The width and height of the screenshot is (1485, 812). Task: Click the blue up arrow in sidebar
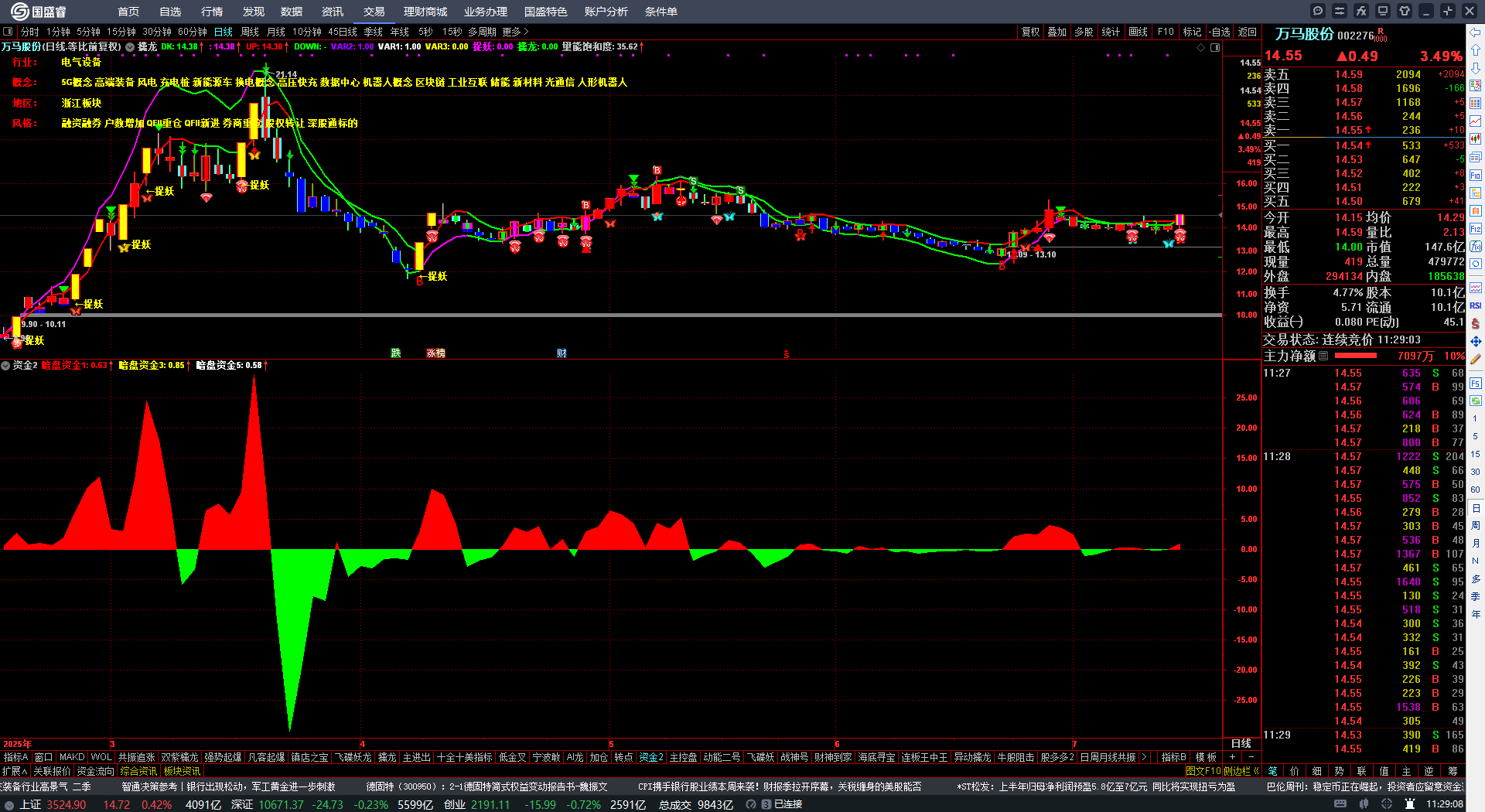tap(1476, 50)
